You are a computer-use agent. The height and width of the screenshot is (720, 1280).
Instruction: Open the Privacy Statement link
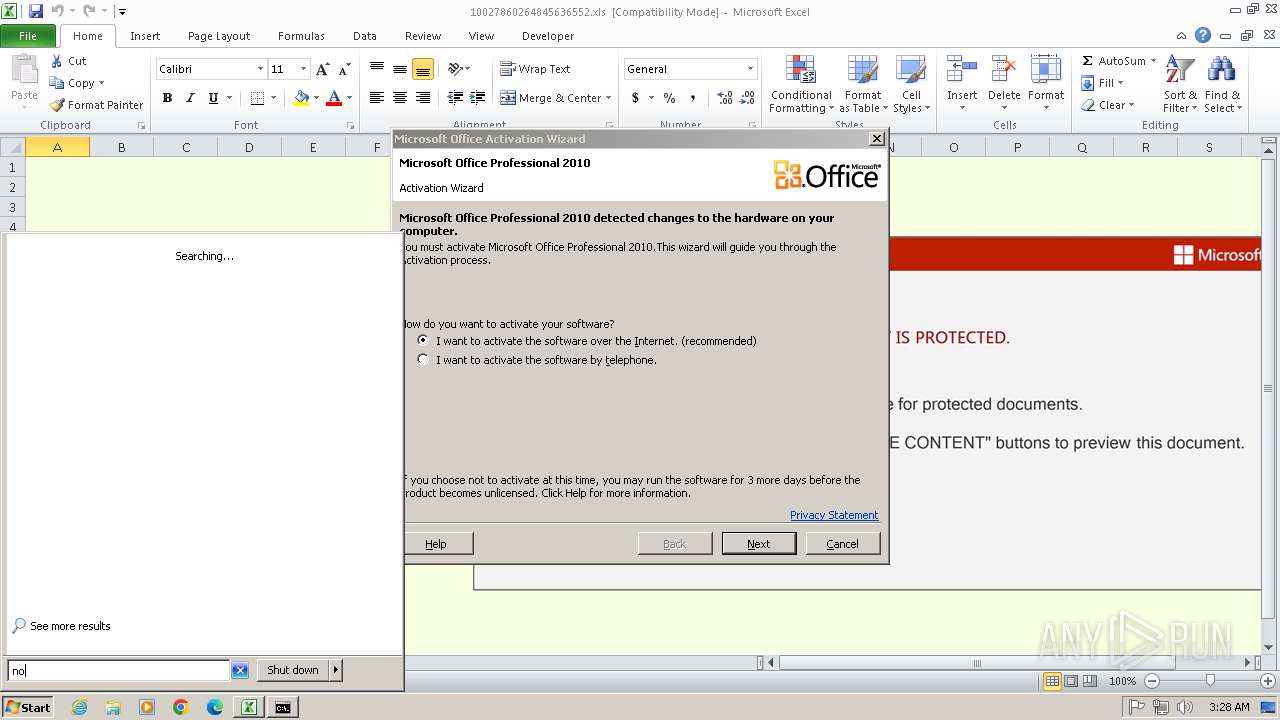834,515
